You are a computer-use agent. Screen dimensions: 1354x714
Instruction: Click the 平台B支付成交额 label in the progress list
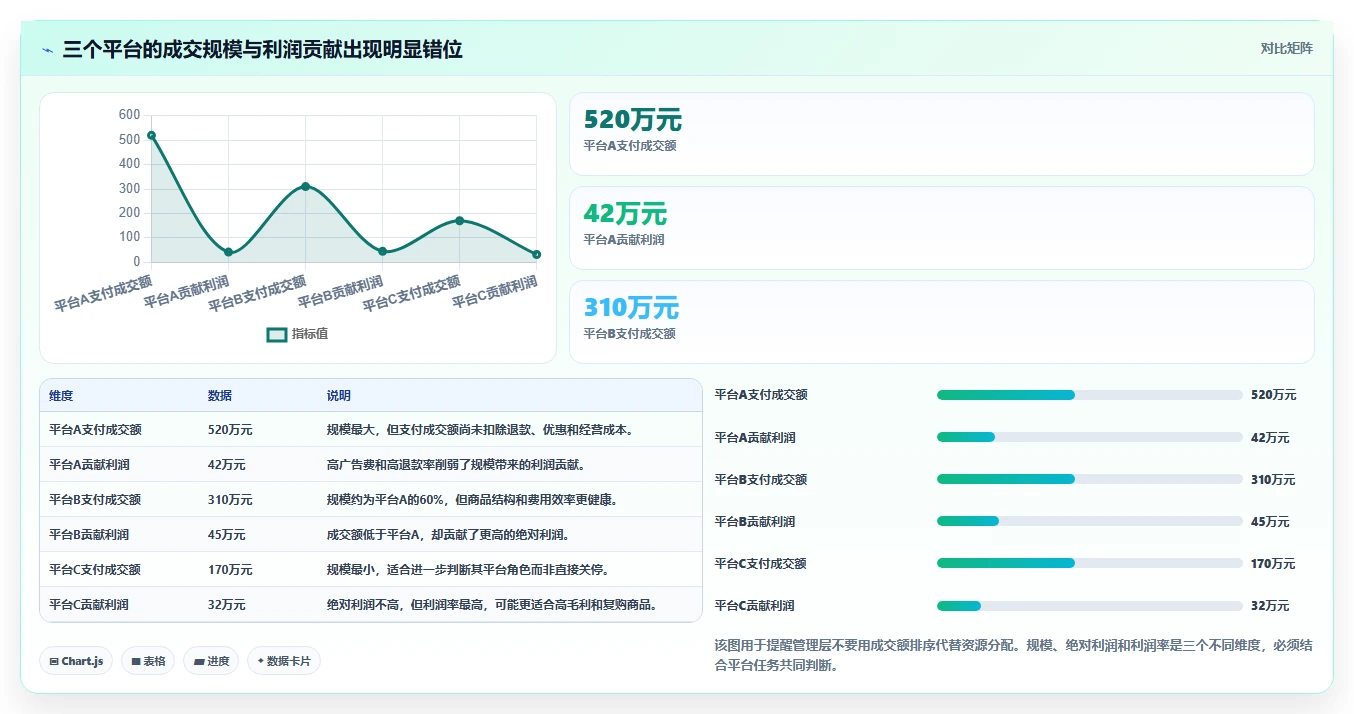tap(761, 479)
